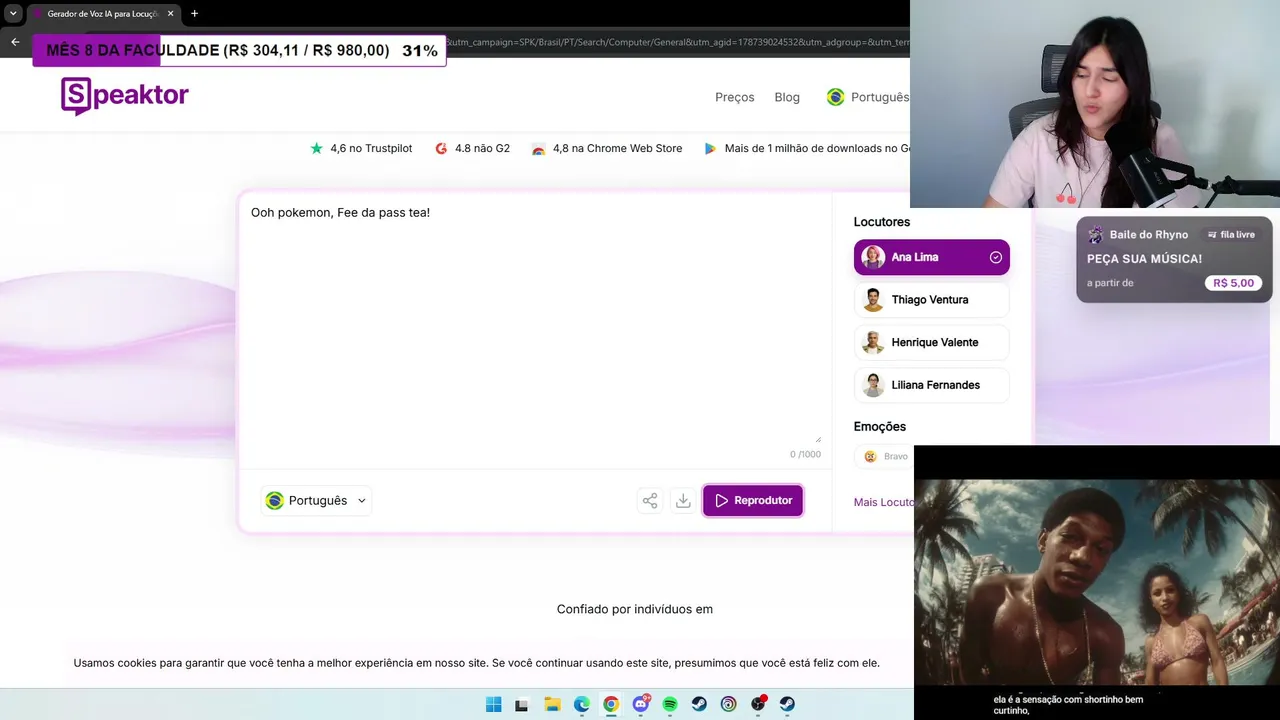Open Spotify from the taskbar

click(670, 704)
